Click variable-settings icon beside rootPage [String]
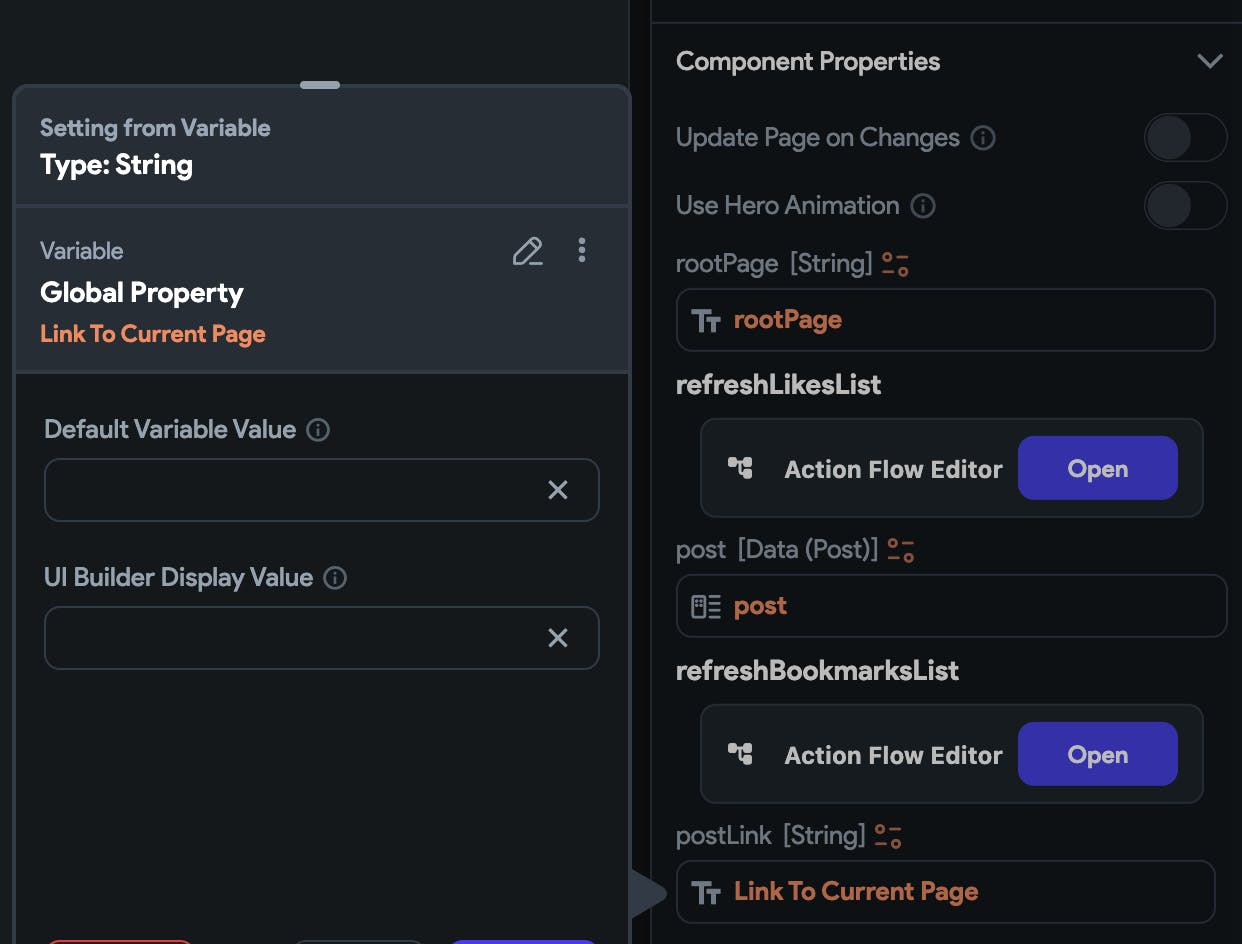Screen dimensions: 1242x944 [895, 264]
